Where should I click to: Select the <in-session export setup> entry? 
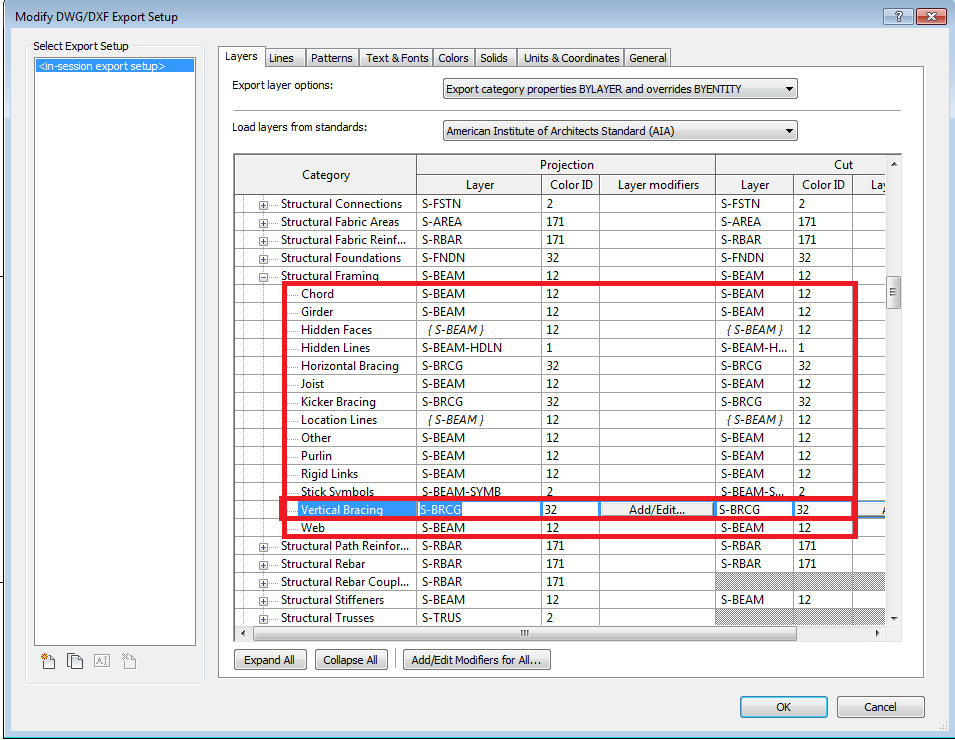tap(115, 66)
